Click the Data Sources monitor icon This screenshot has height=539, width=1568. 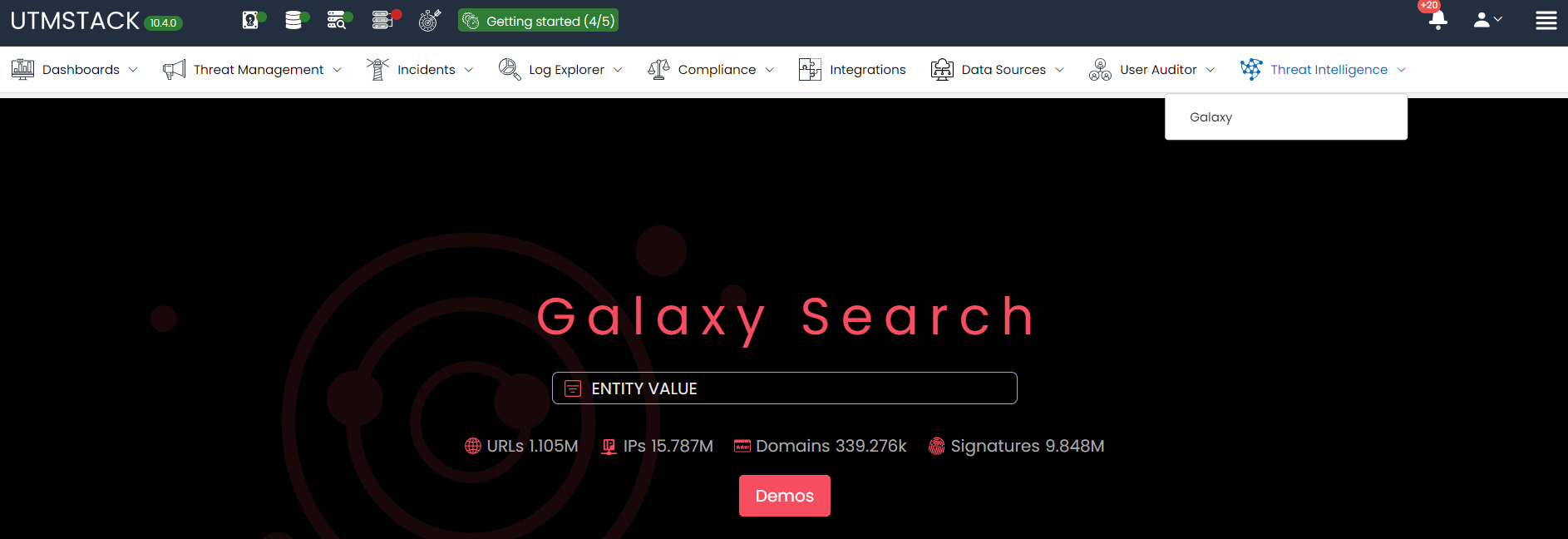(942, 69)
